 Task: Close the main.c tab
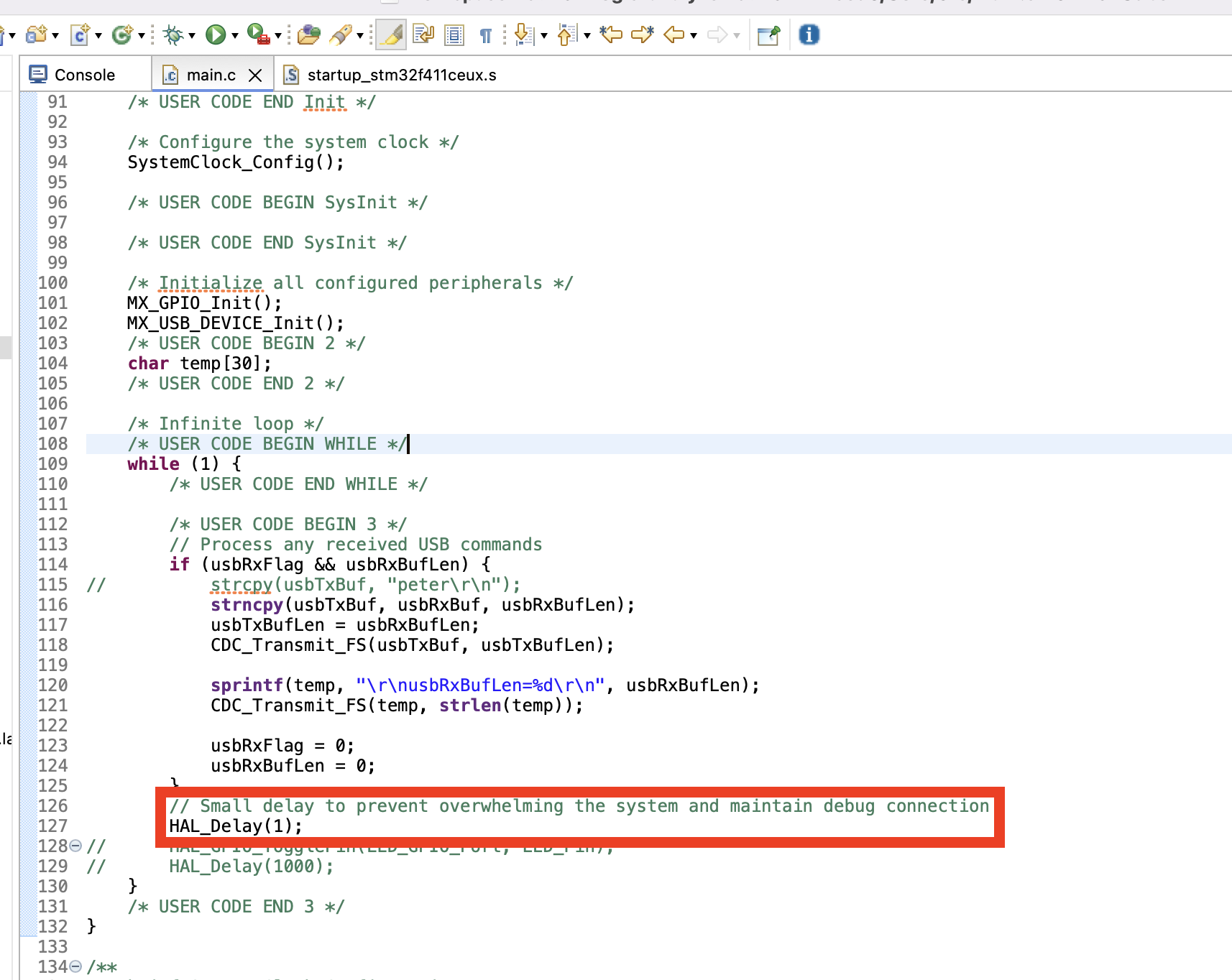click(x=255, y=75)
